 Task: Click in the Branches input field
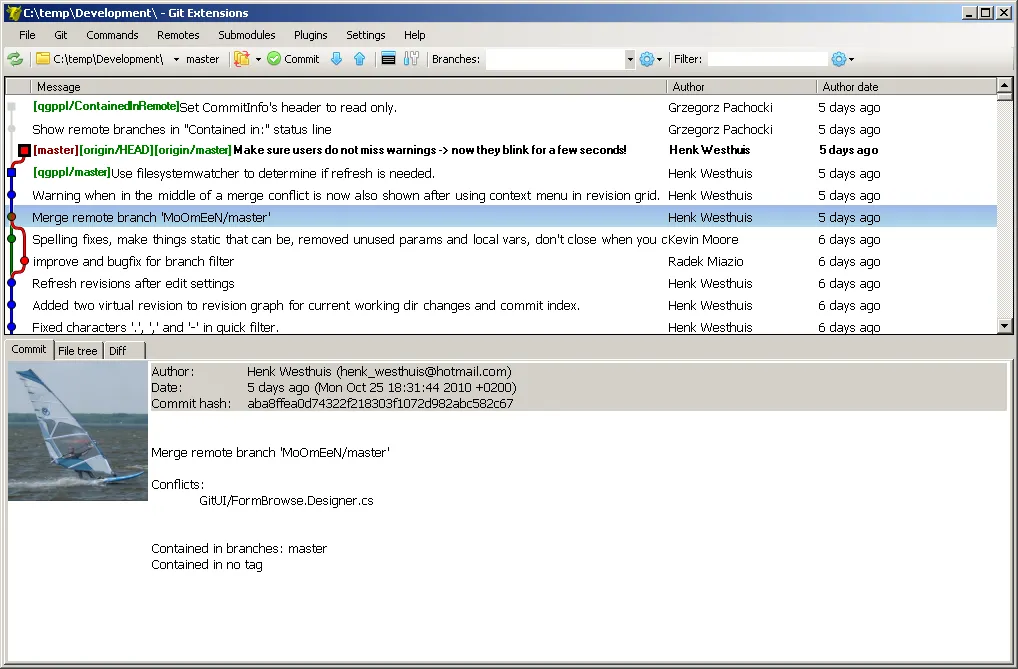click(555, 59)
